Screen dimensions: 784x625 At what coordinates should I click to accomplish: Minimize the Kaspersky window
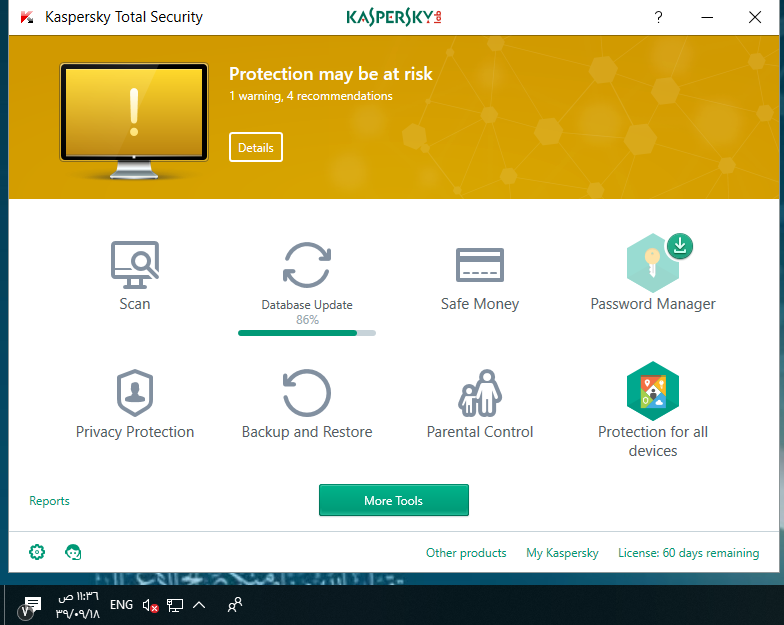[x=707, y=18]
